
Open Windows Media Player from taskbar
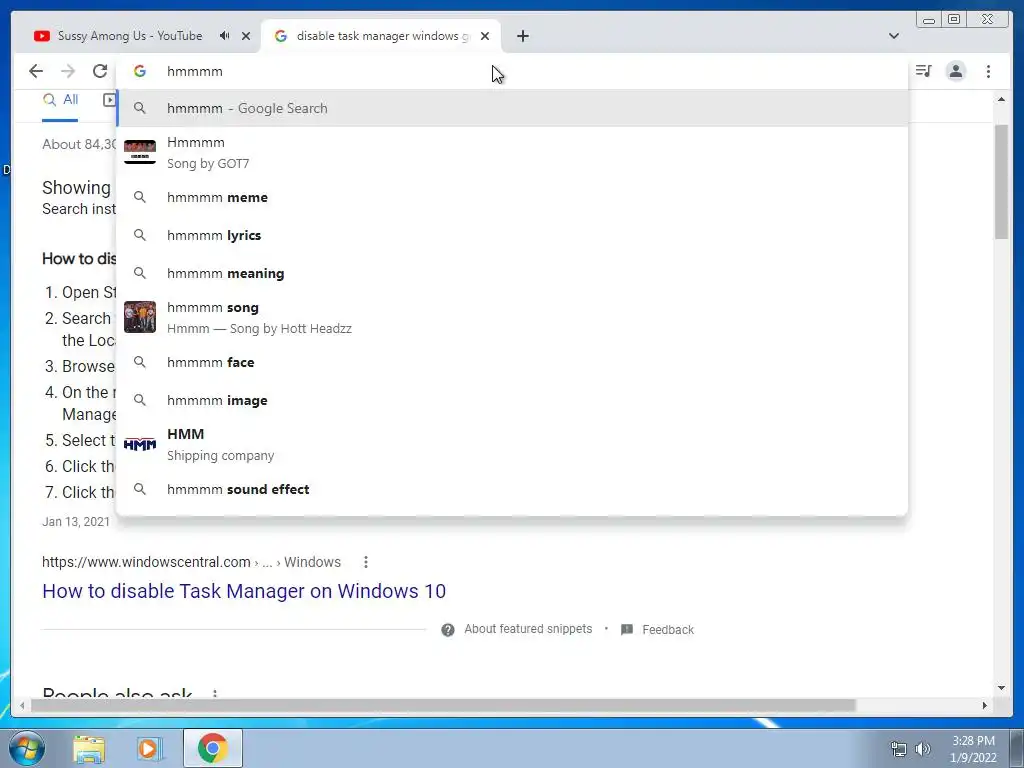[x=149, y=748]
